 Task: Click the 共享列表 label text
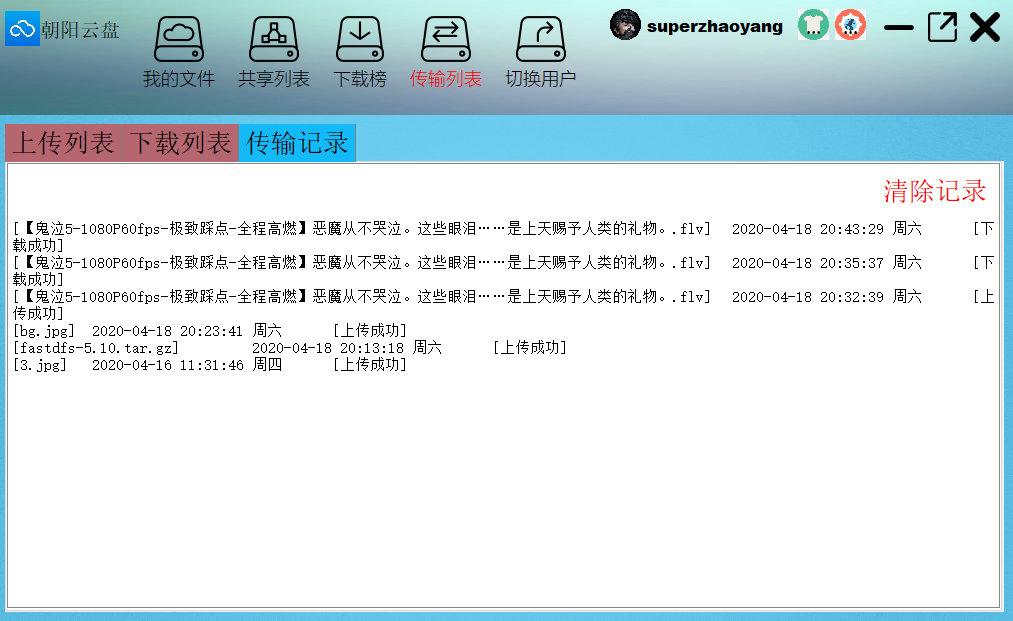(274, 79)
